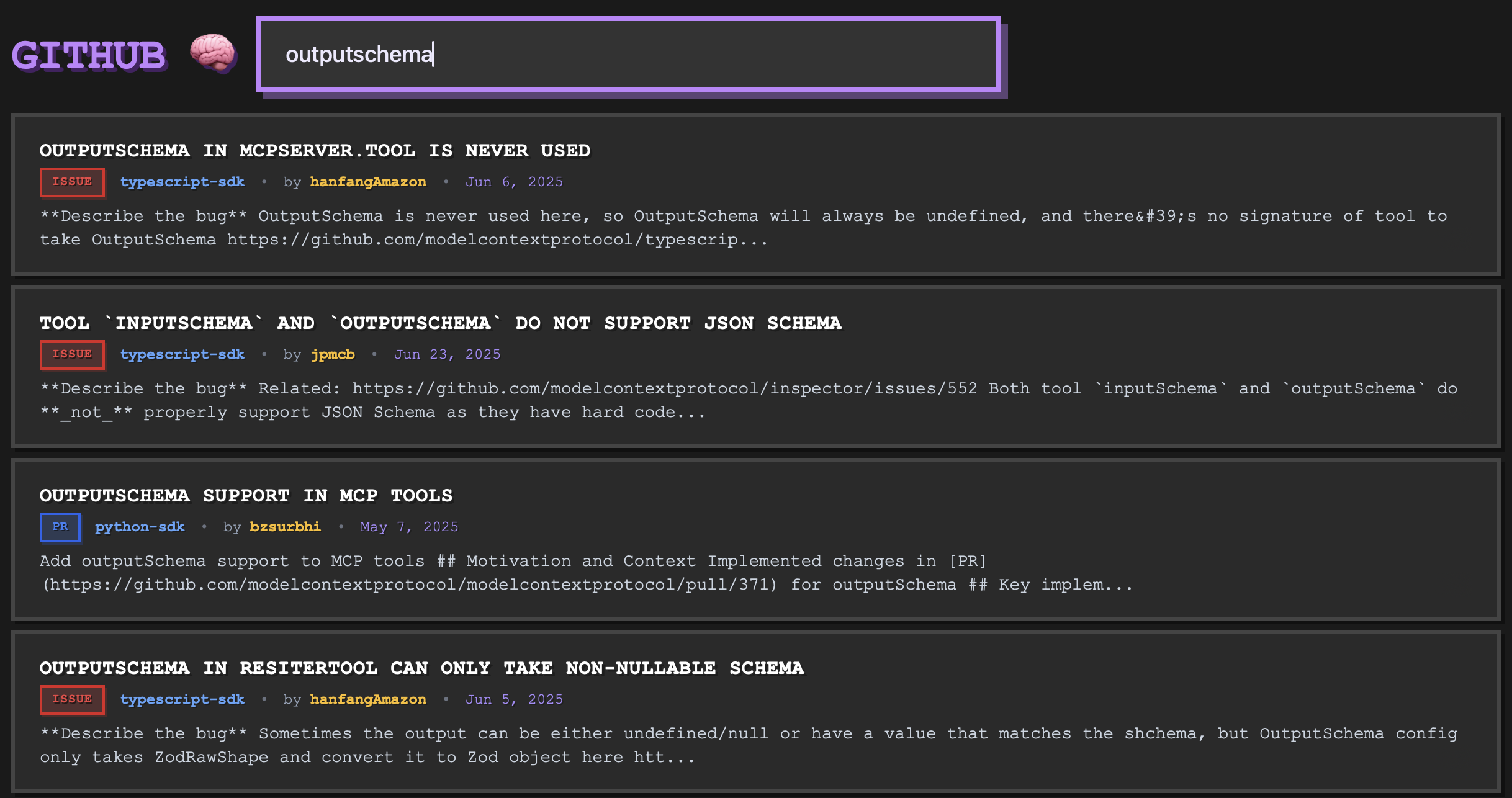Click the Jun 23, 2025 date
This screenshot has width=1512, height=798.
[447, 354]
